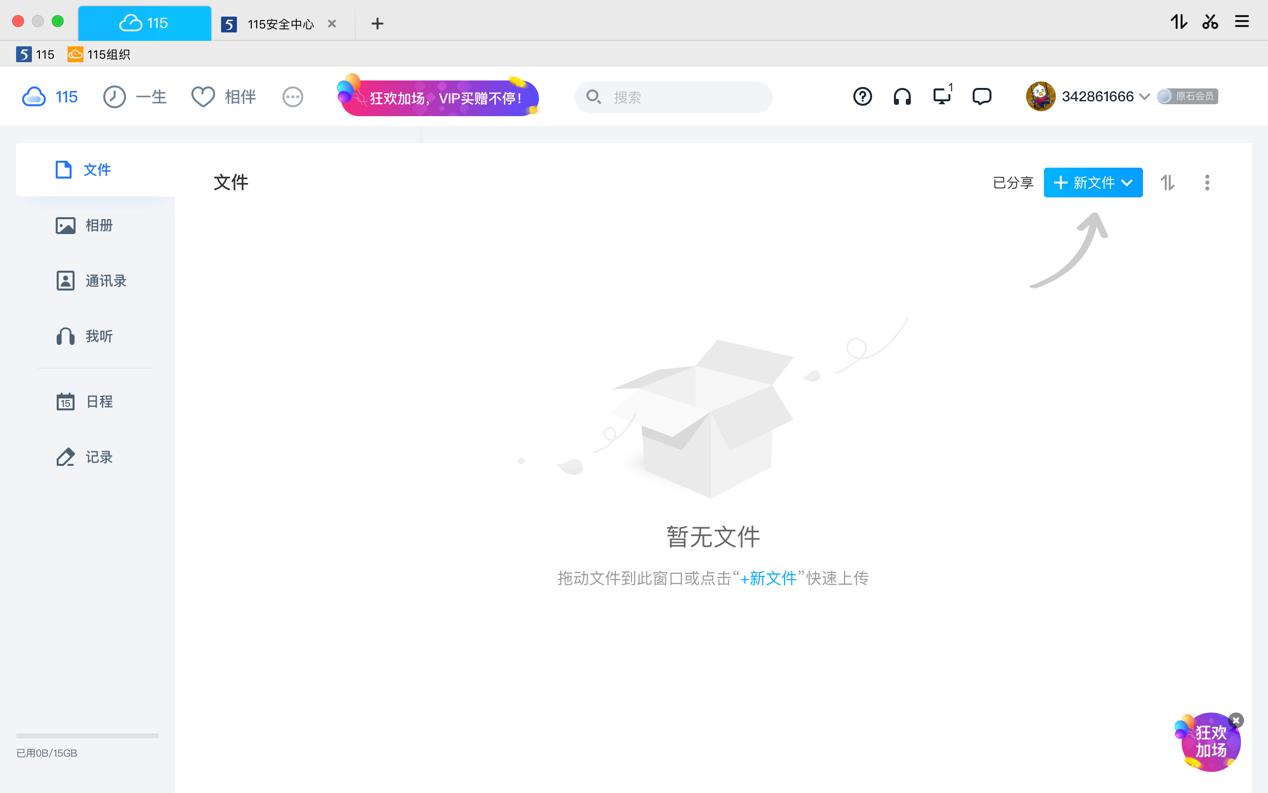Open the transfer list arrows beside 新文件
The height and width of the screenshot is (793, 1268).
[x=1167, y=182]
